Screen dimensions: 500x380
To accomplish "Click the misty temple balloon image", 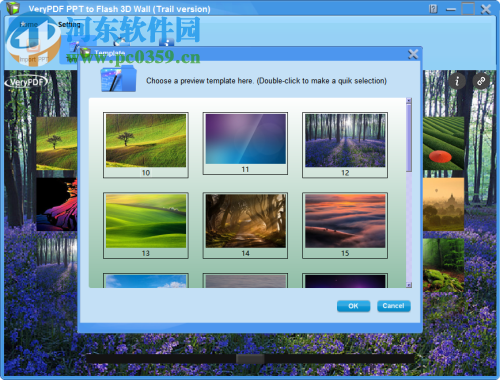I will 443,204.
